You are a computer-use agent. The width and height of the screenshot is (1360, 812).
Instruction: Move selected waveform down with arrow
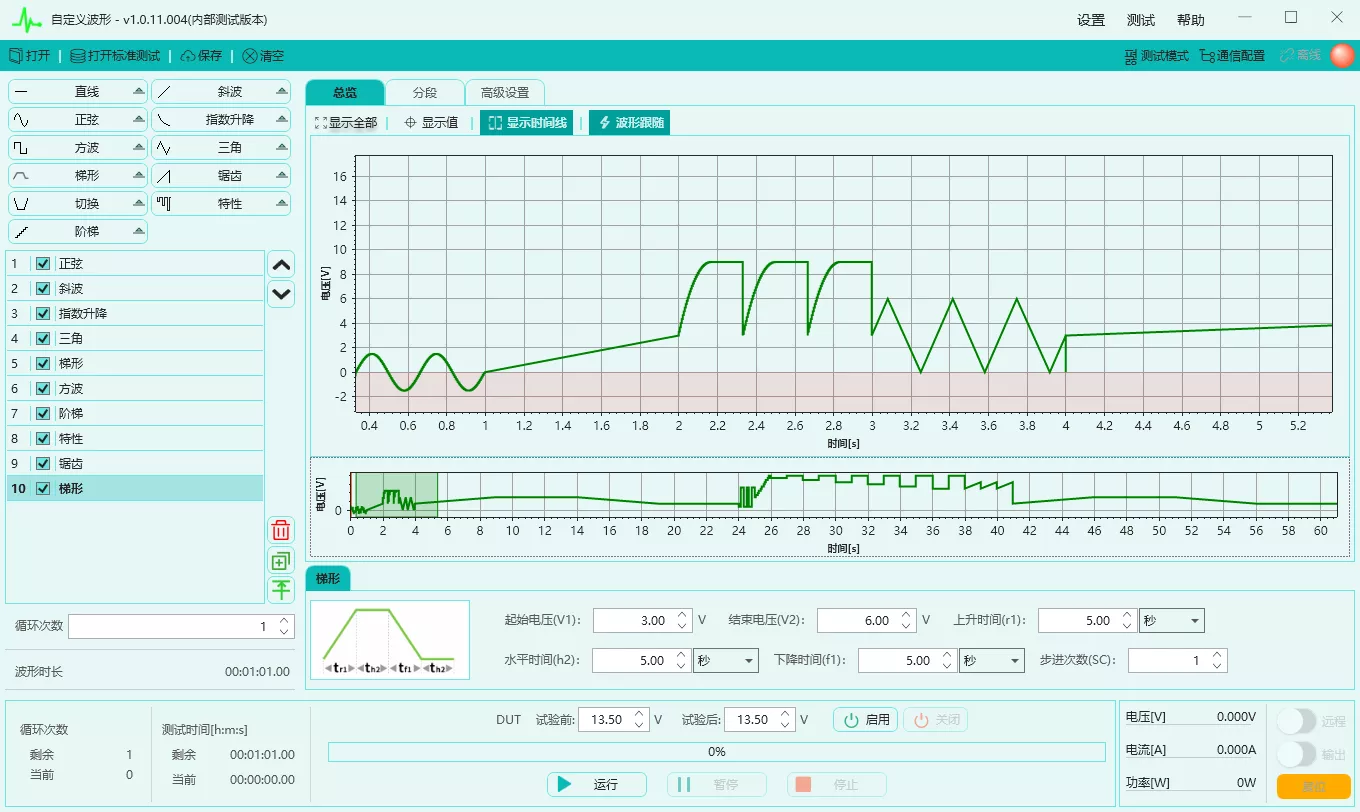click(282, 294)
